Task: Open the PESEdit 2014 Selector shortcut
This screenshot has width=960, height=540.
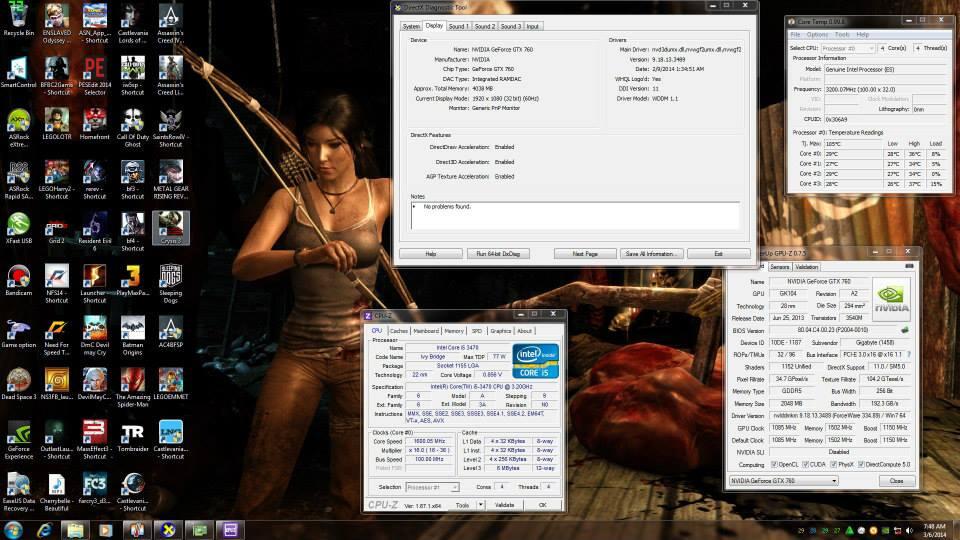Action: pyautogui.click(x=94, y=77)
